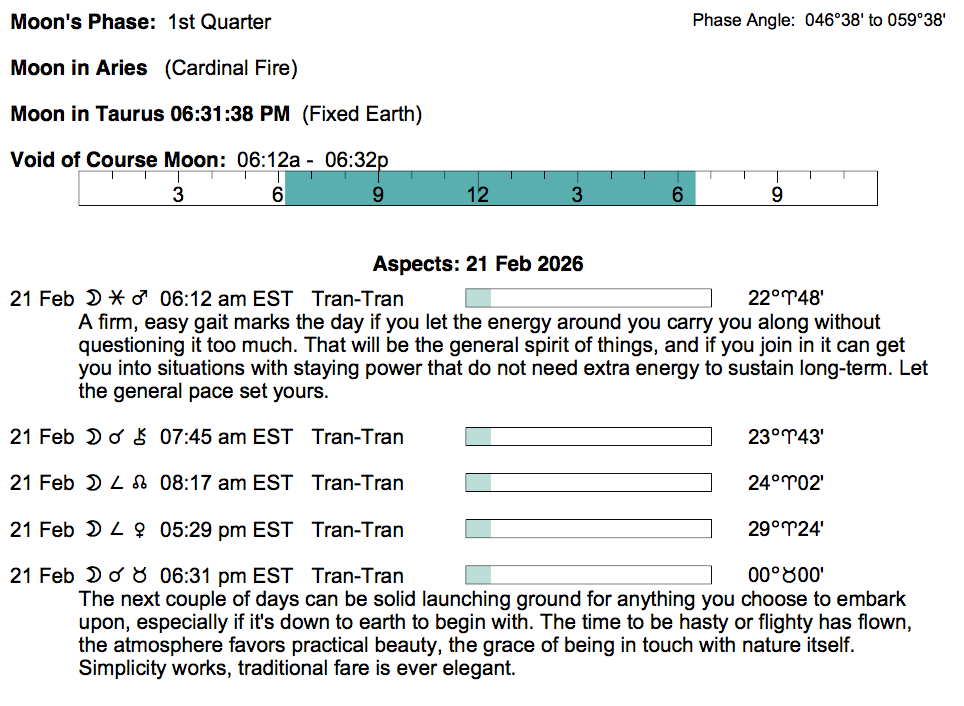Click the 24°02' position value
This screenshot has height=706, width=964.
786,483
